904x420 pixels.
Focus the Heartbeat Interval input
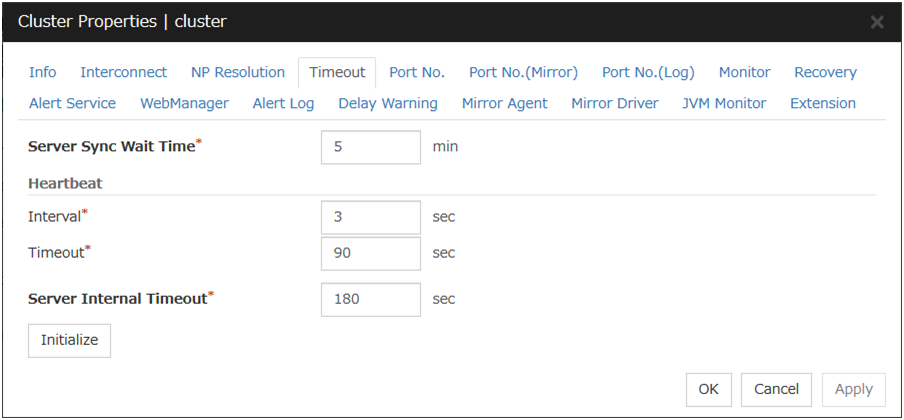371,217
